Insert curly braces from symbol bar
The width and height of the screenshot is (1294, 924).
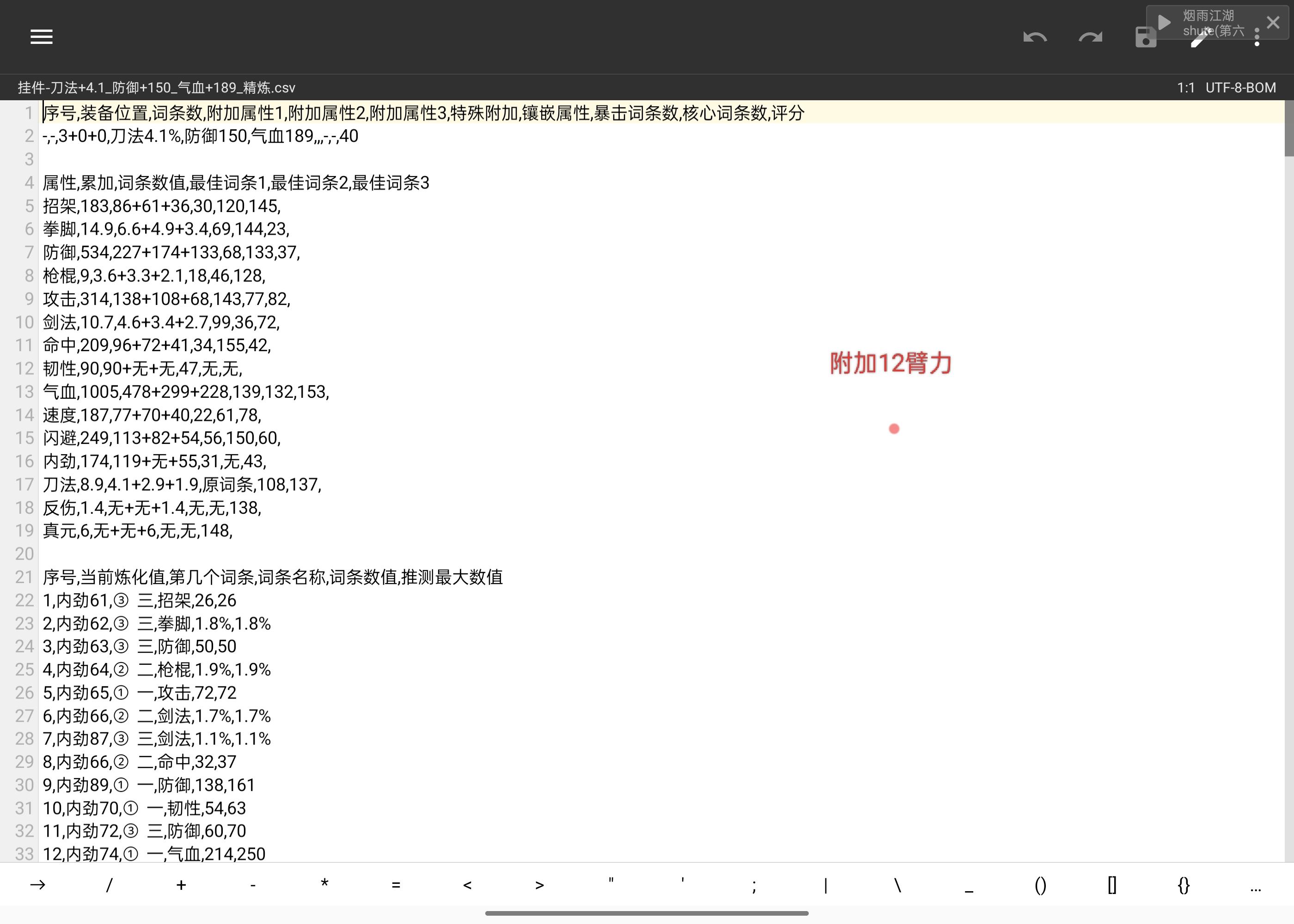(1184, 885)
